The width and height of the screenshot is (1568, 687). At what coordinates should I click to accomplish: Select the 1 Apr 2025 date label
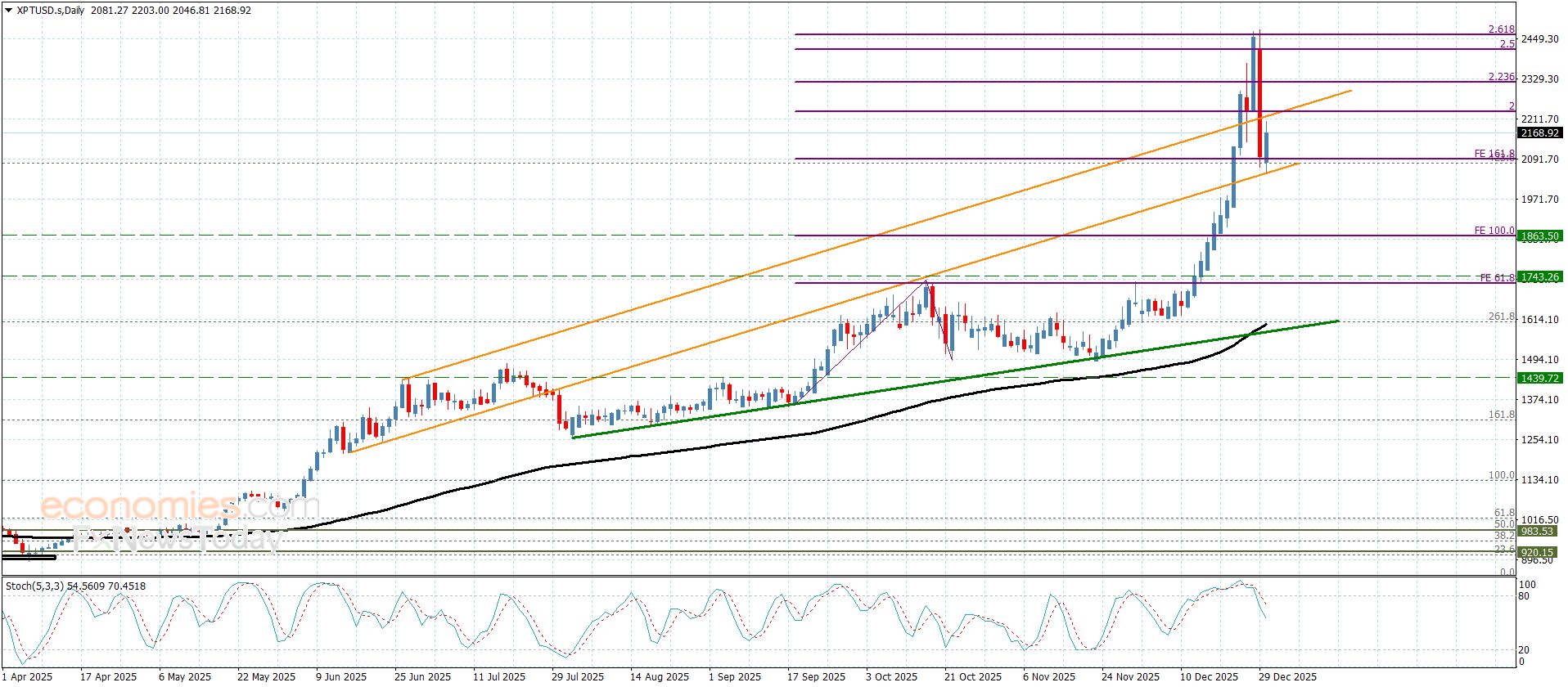(29, 677)
